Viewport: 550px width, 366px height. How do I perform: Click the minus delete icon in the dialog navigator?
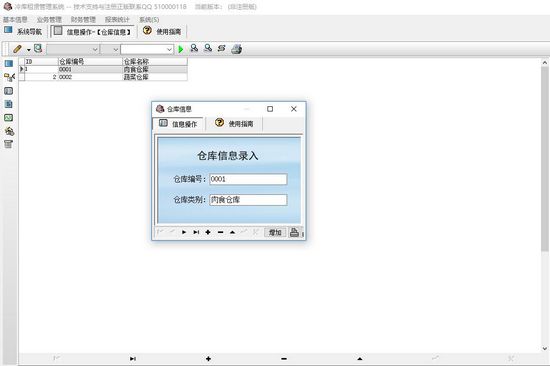coord(220,232)
